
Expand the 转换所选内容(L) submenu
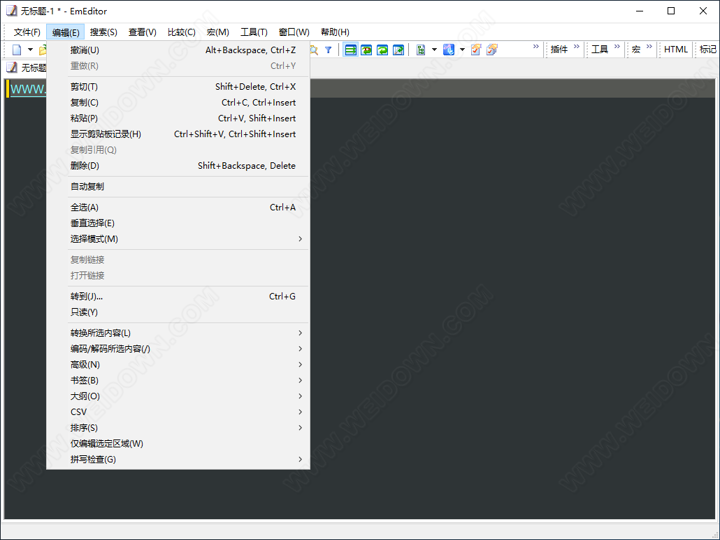pos(100,333)
